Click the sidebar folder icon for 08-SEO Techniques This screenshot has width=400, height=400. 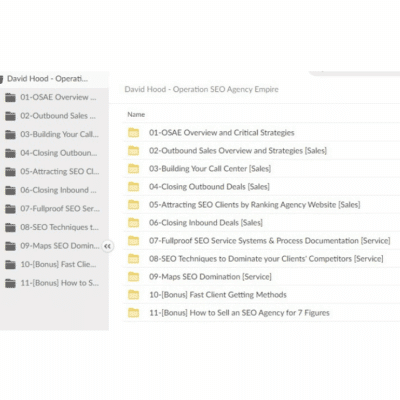pos(10,228)
